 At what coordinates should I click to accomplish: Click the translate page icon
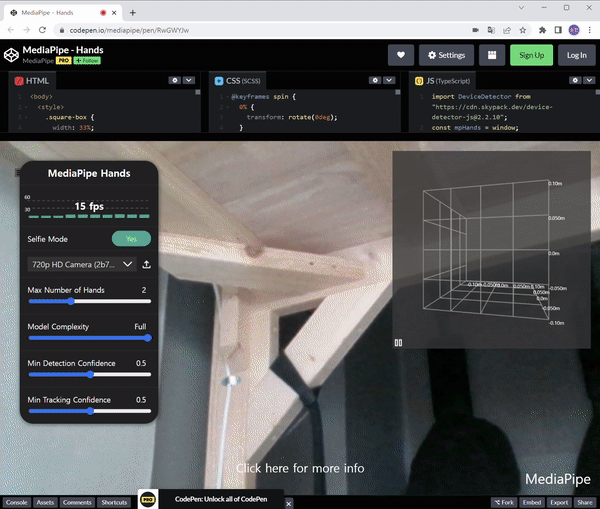491,30
